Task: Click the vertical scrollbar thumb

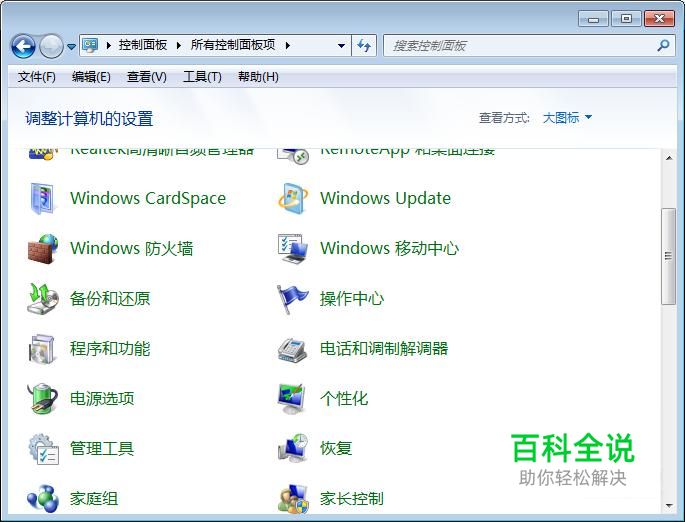Action: (668, 256)
